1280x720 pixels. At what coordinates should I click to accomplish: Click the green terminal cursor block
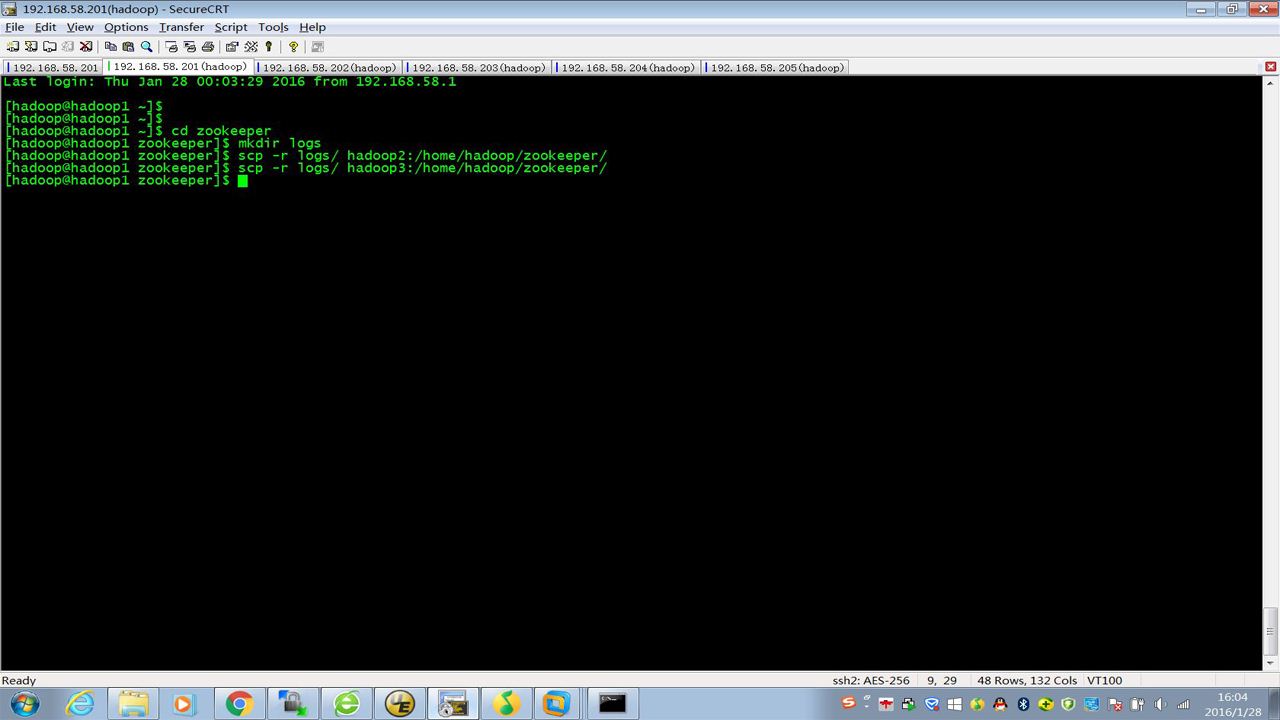243,181
